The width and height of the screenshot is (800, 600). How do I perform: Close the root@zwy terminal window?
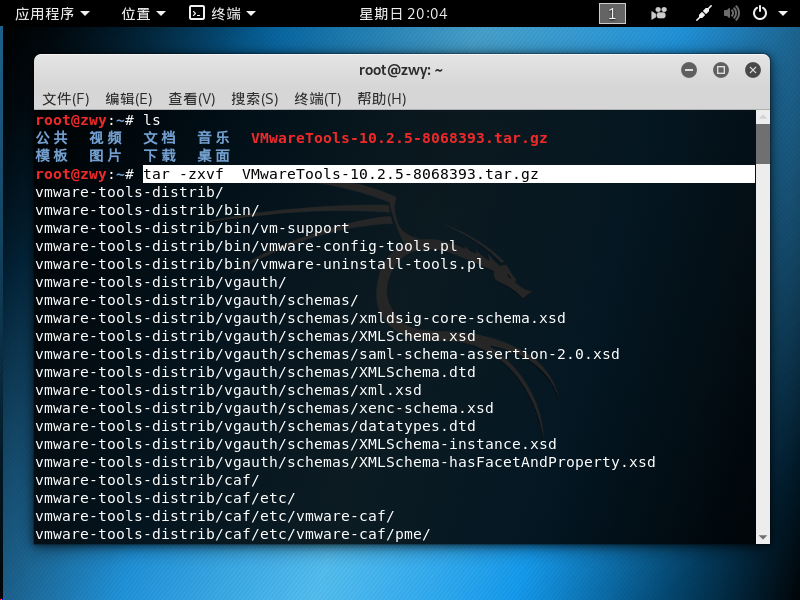[753, 70]
